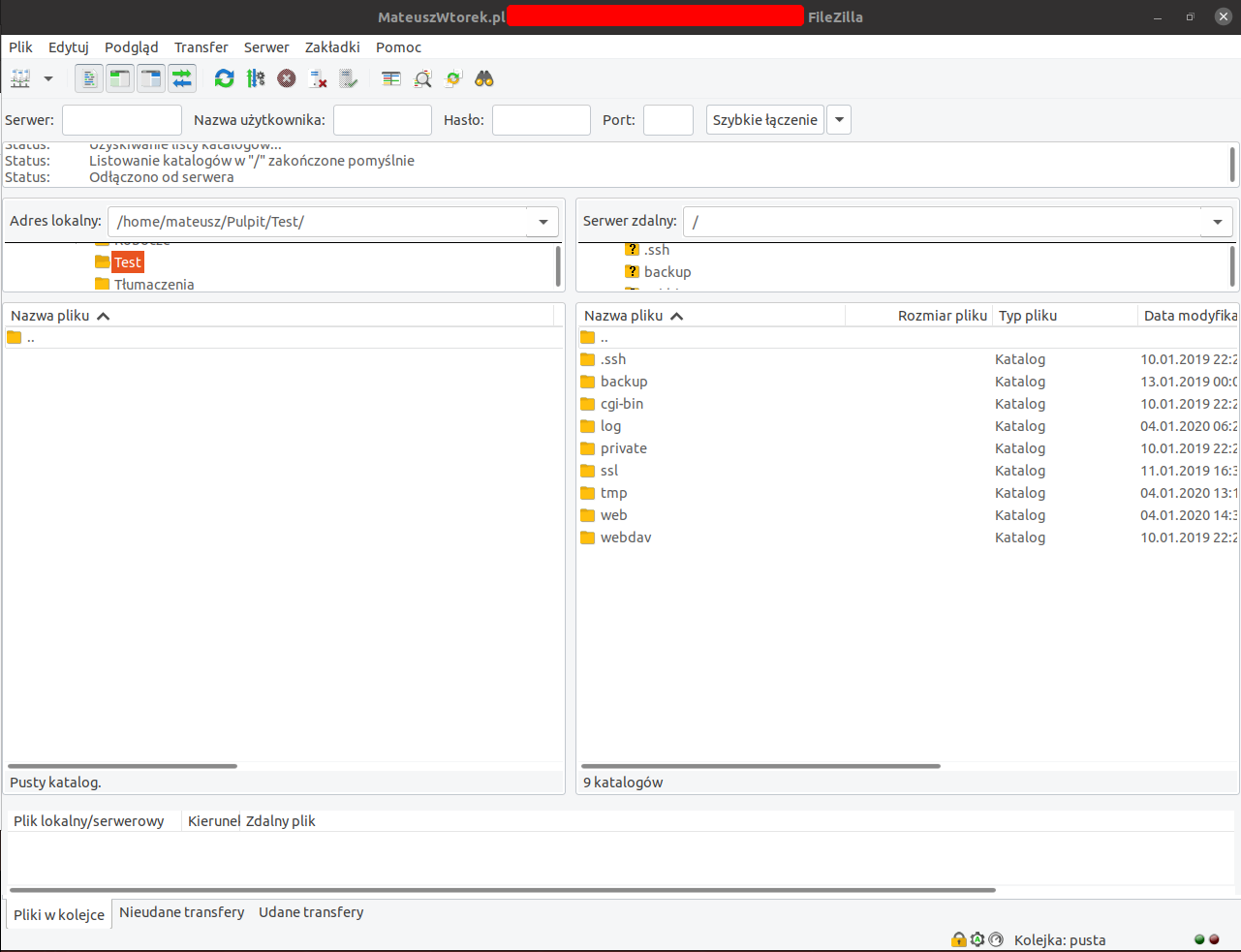This screenshot has height=952, width=1241.
Task: Click the padlock encryption status icon
Action: click(959, 939)
